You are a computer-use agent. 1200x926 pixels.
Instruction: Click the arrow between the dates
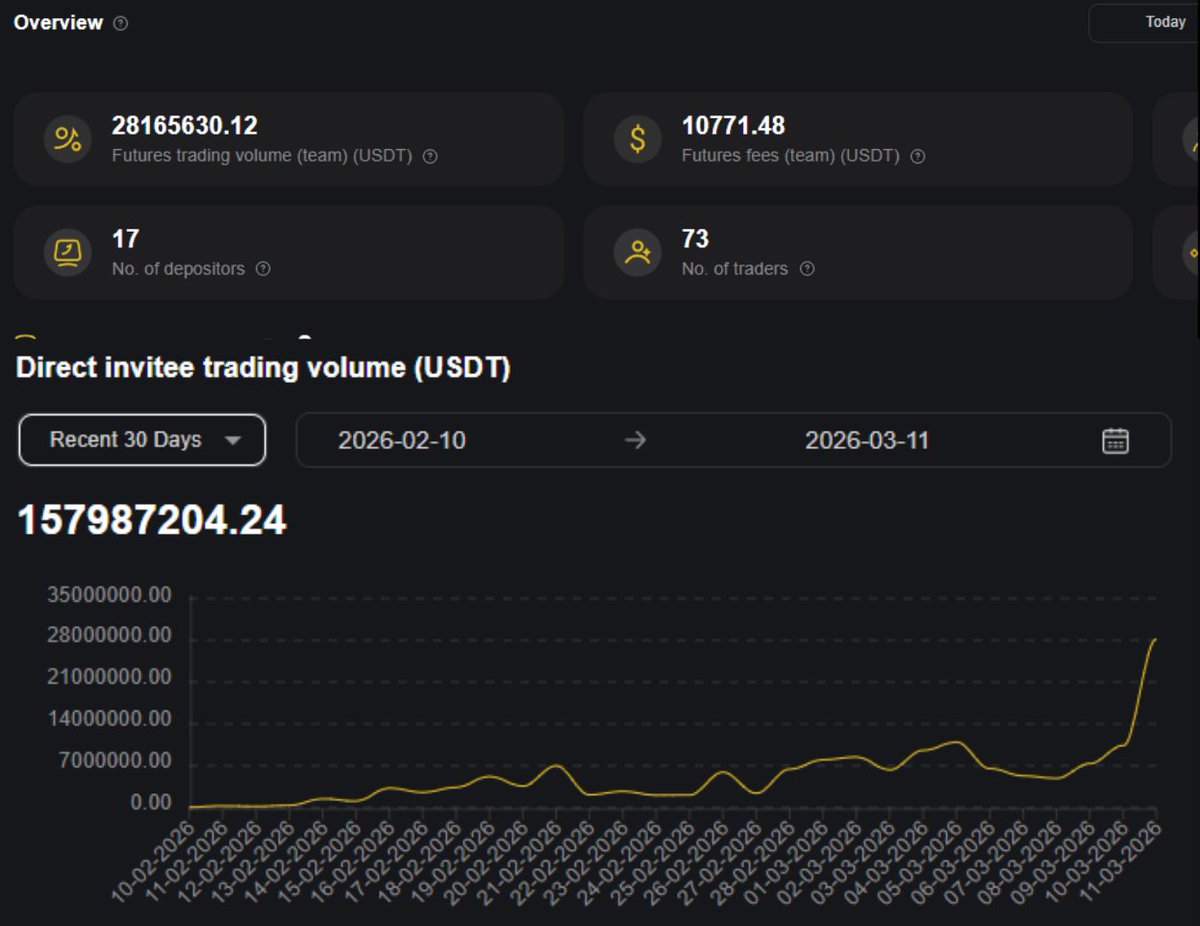coord(635,440)
